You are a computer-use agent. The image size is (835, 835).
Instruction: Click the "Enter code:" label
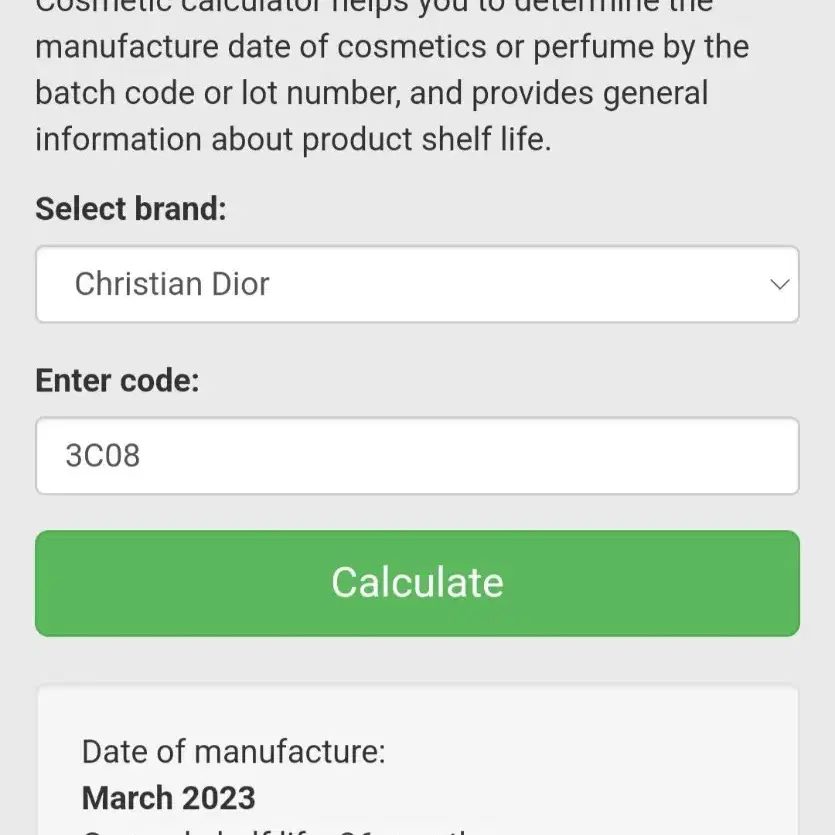(x=118, y=380)
